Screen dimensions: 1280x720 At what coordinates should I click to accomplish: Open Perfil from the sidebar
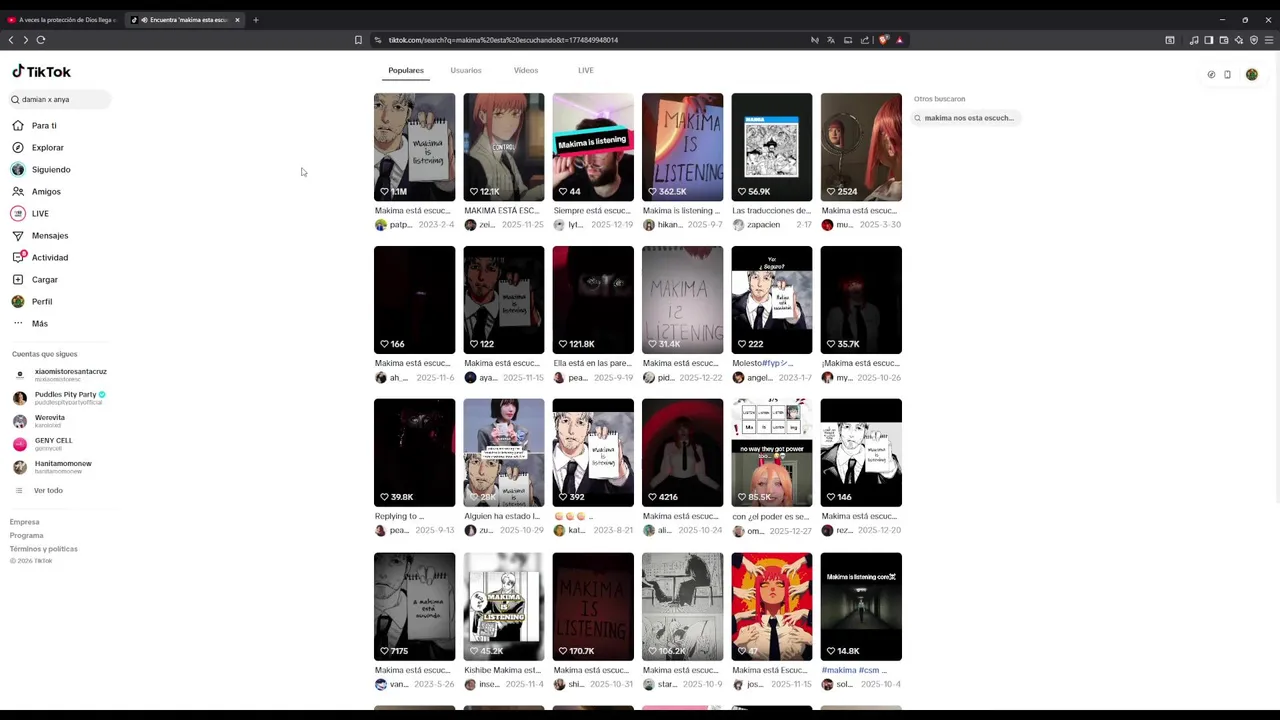(x=32, y=302)
